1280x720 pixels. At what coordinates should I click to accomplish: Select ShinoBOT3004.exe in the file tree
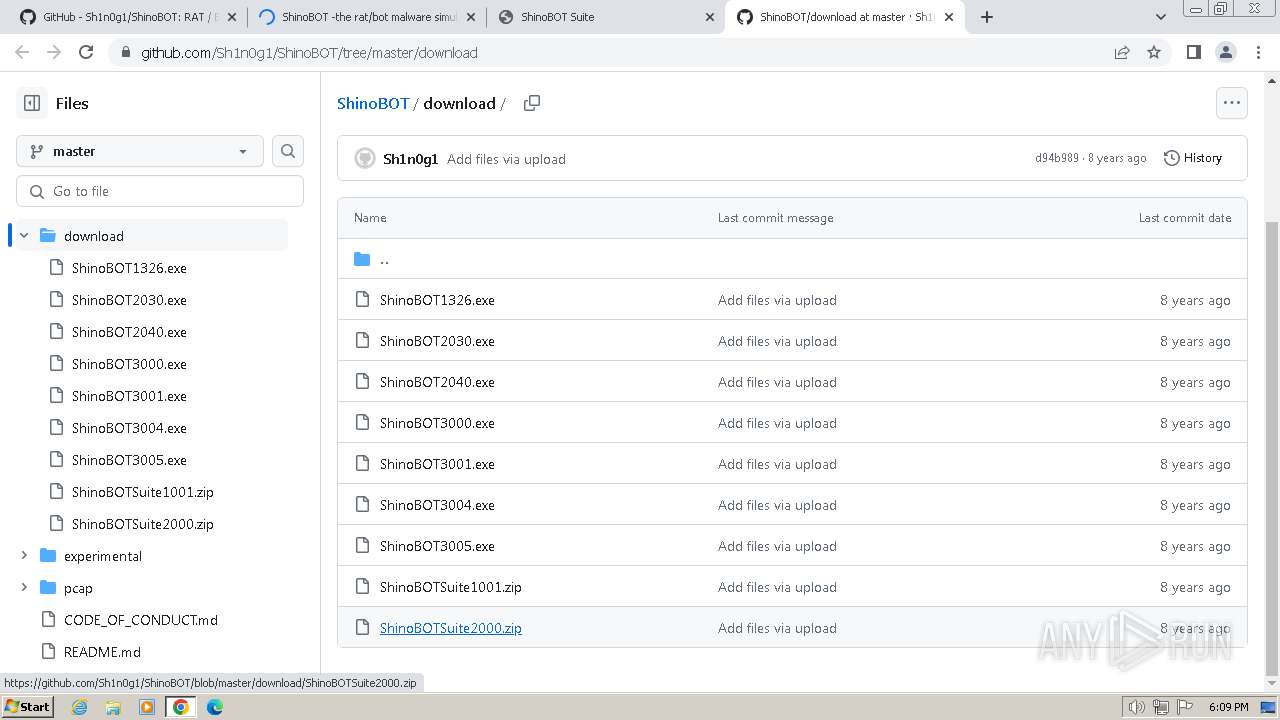click(x=129, y=428)
